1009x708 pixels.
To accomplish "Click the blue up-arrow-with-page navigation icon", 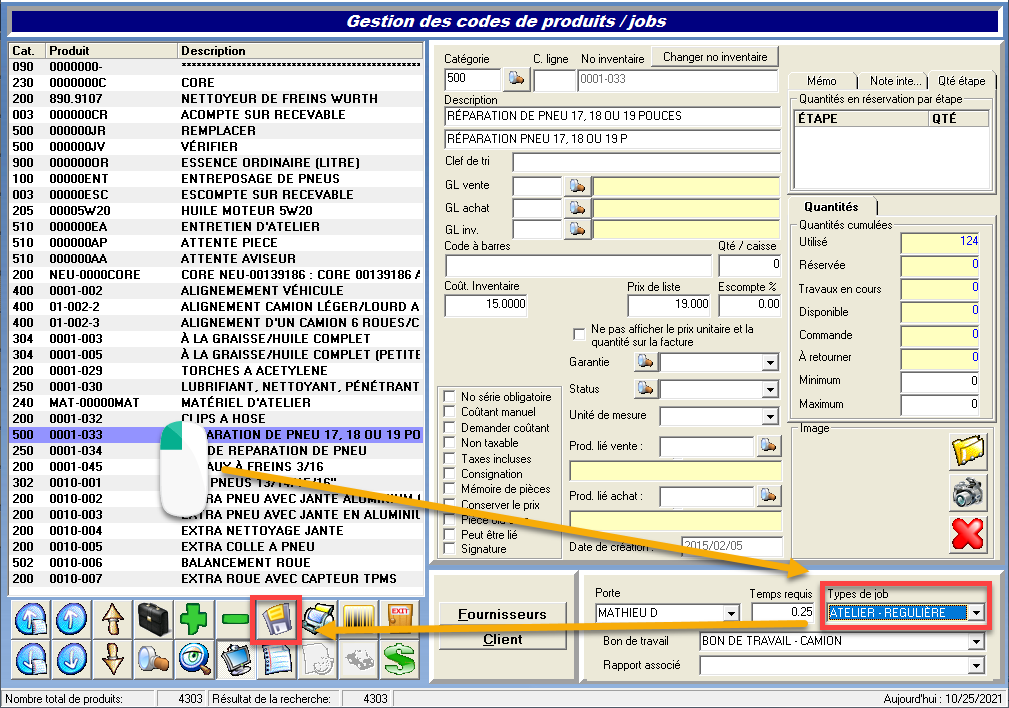I will point(31,620).
